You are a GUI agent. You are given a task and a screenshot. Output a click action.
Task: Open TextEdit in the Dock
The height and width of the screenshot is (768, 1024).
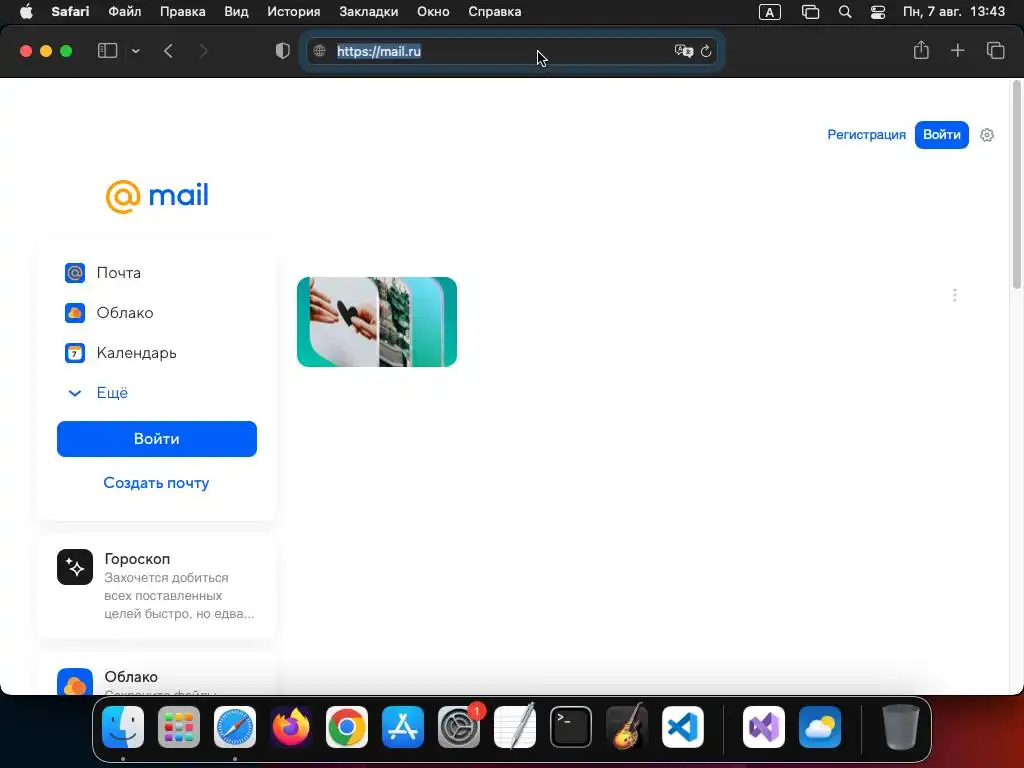pyautogui.click(x=515, y=727)
